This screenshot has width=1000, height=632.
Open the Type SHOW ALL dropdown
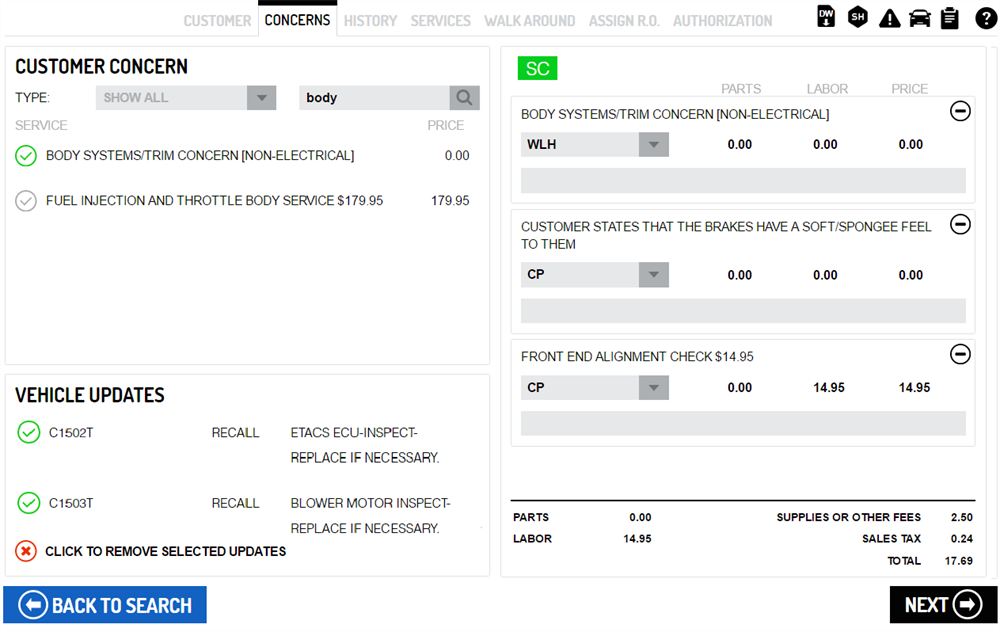(x=186, y=97)
